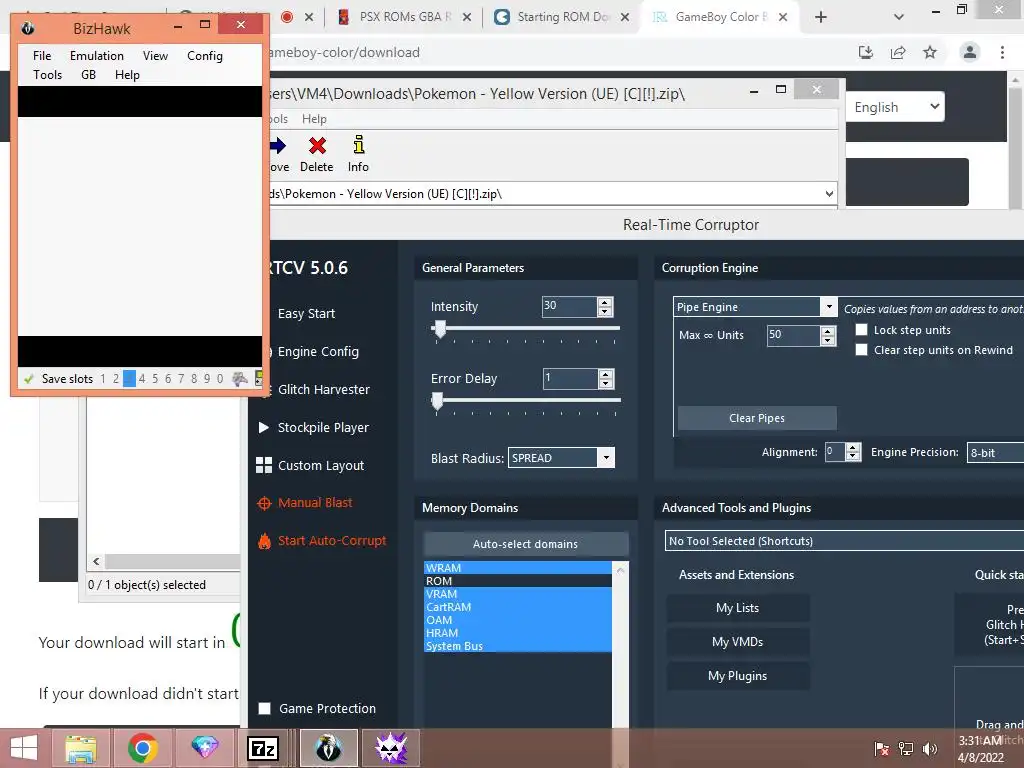Select ROM in Memory Domains list
This screenshot has height=768, width=1024.
pos(518,581)
